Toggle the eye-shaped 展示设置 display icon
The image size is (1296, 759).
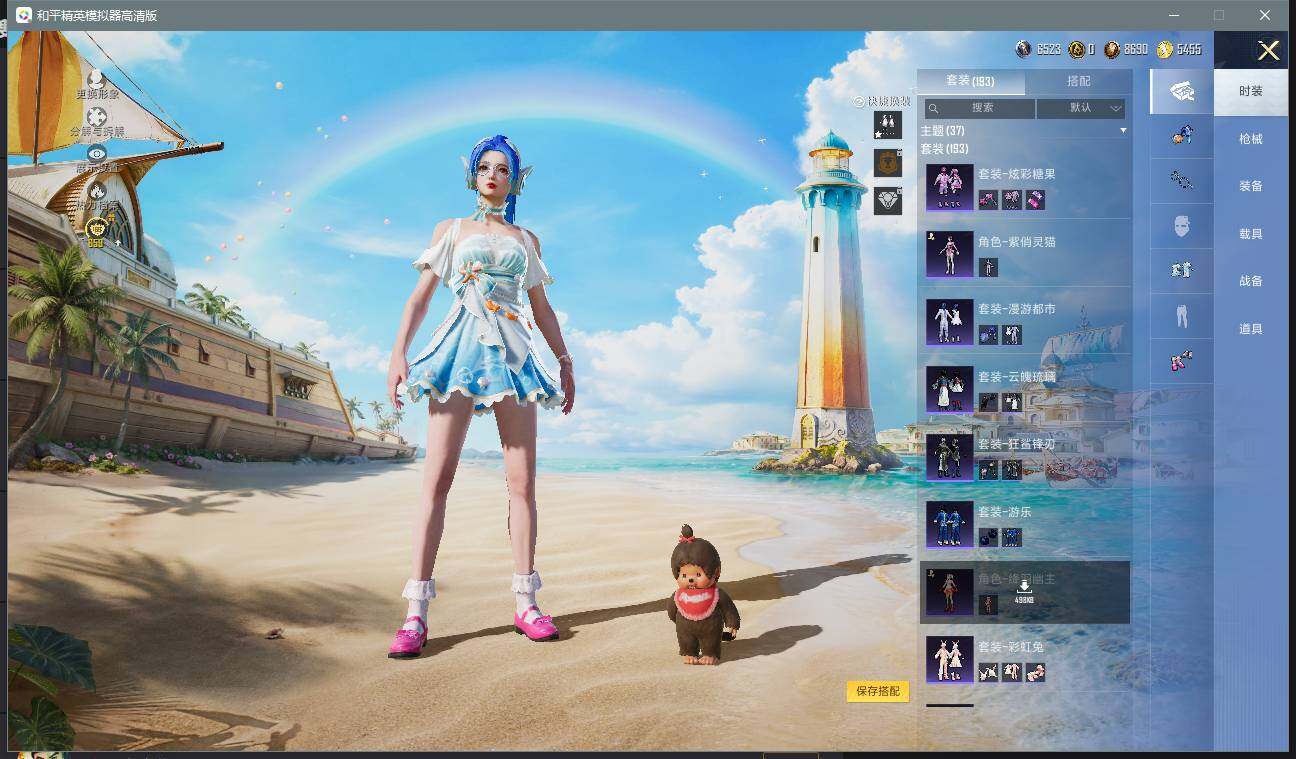click(96, 153)
